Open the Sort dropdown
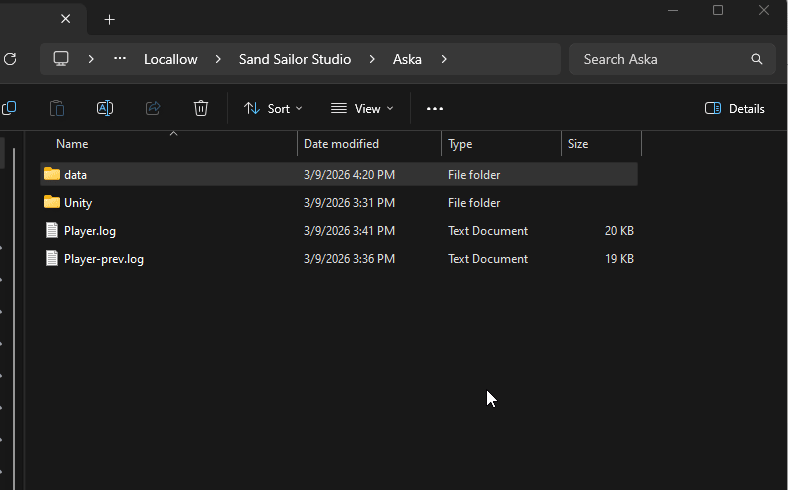 point(273,108)
